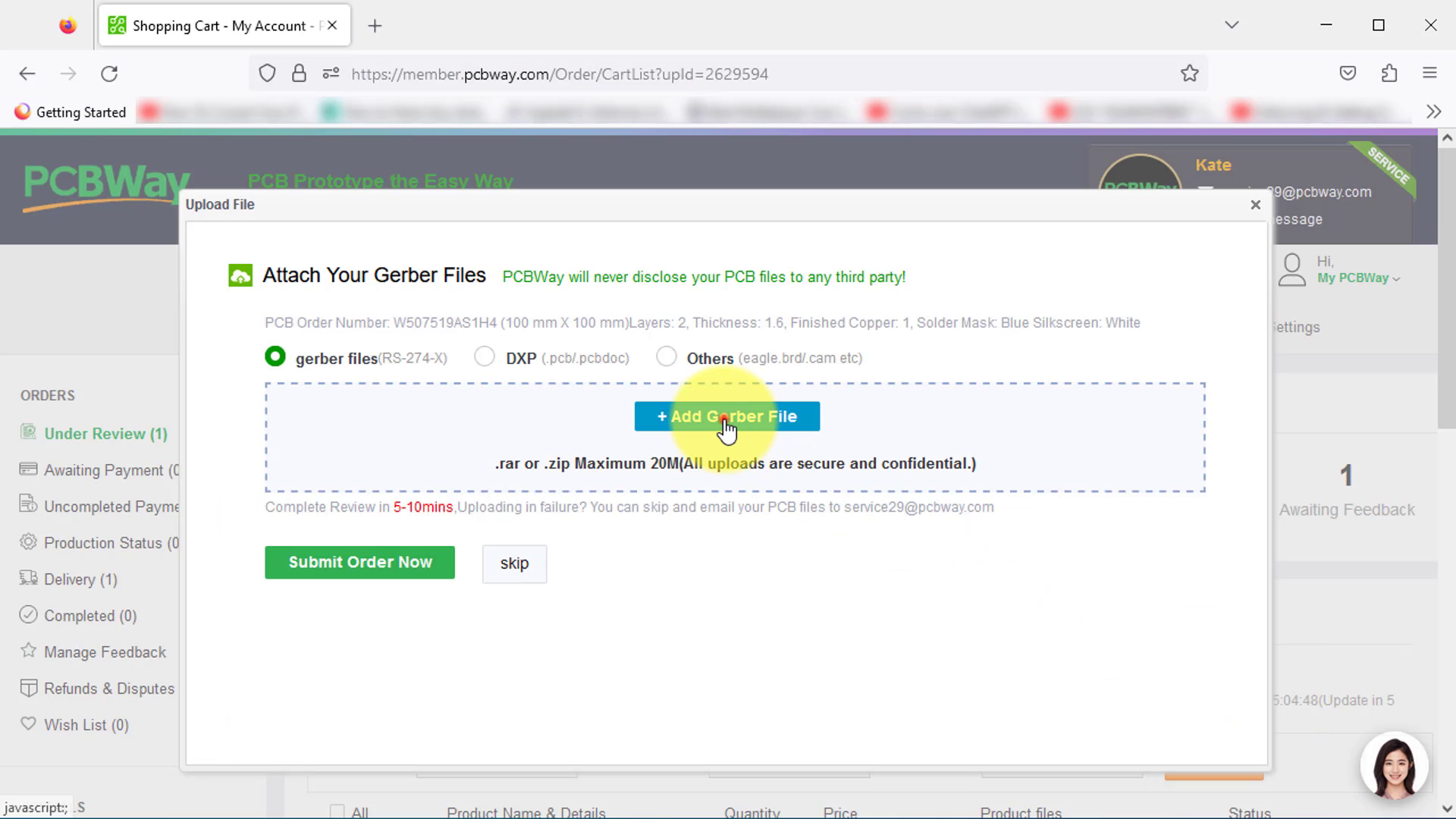Toggle the All checkbox in cart table
This screenshot has height=819, width=1456.
click(337, 812)
